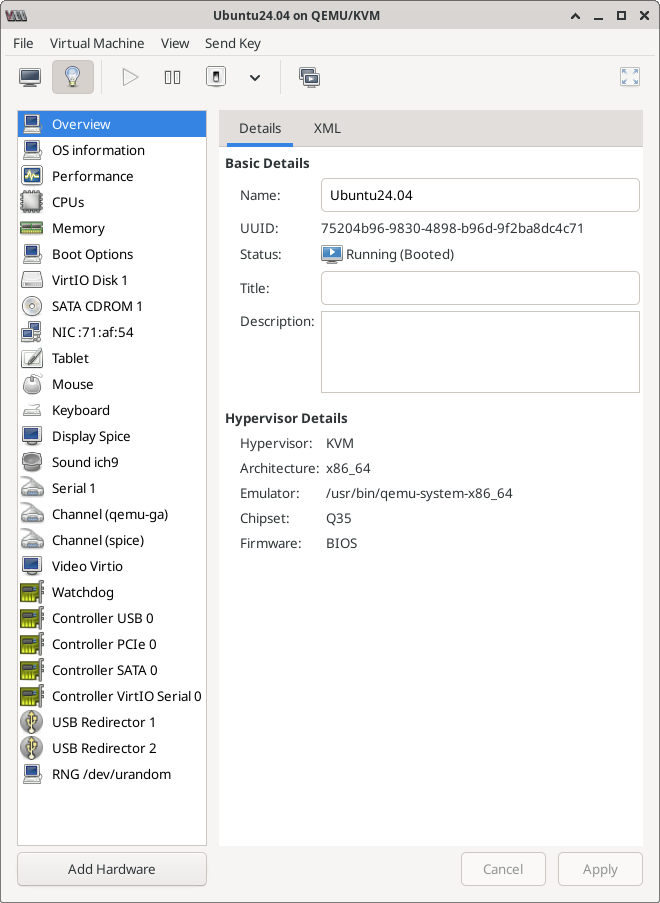
Task: Select CPUs in the hardware list
Action: tap(68, 202)
